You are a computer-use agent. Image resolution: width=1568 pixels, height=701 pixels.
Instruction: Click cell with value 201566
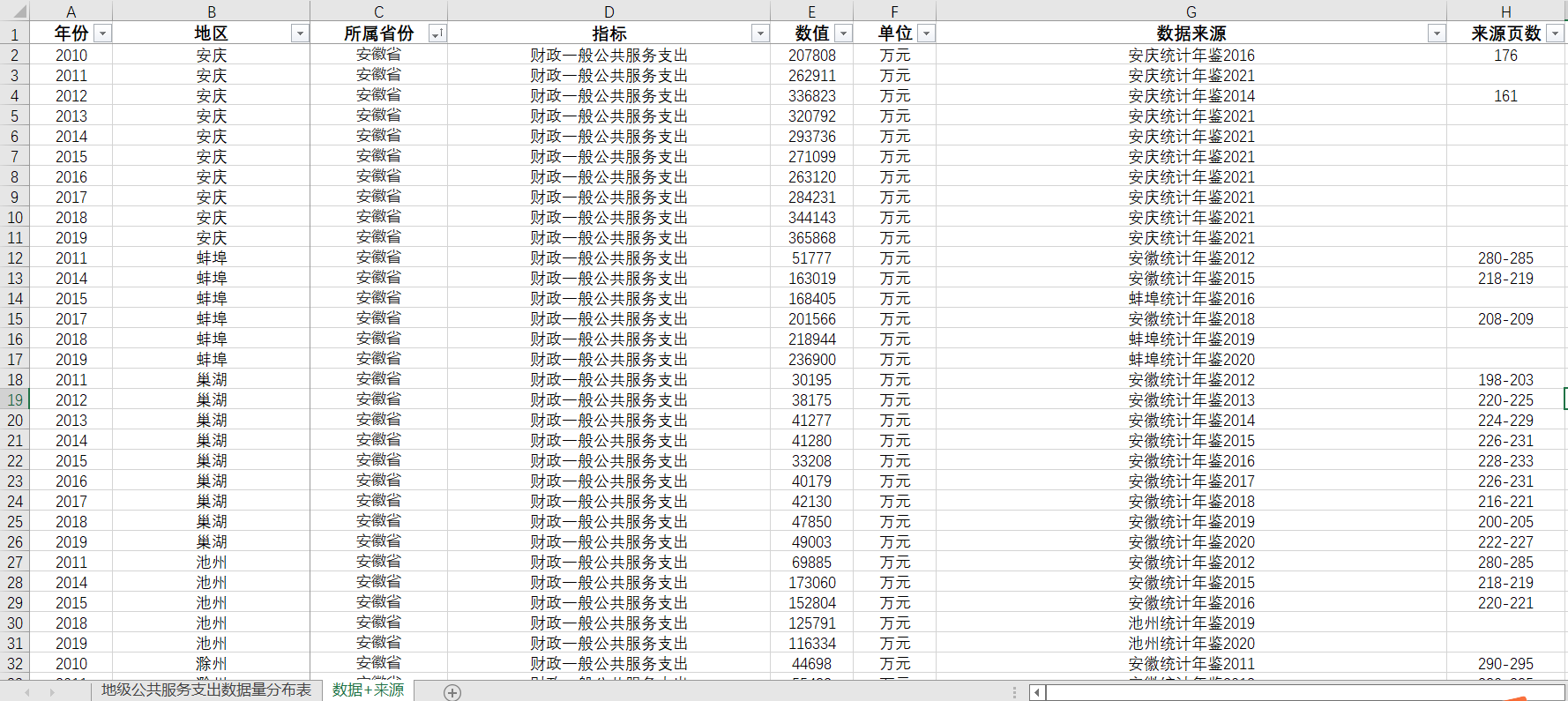coord(812,319)
